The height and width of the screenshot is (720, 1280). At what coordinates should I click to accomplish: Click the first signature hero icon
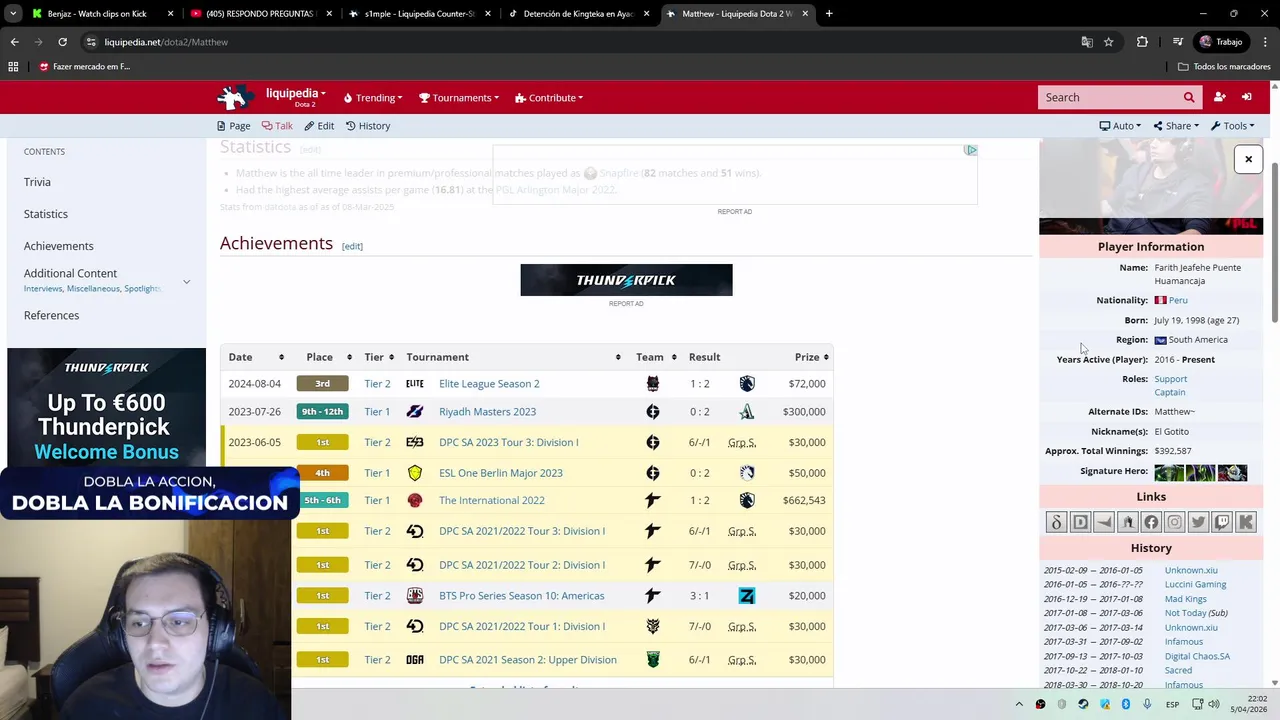pos(1169,472)
